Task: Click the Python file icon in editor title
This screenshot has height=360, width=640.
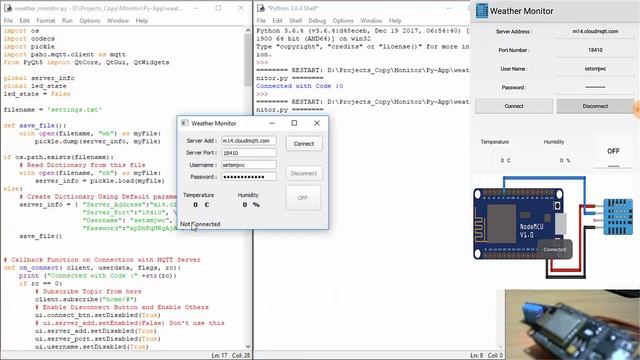Action: (x=7, y=8)
